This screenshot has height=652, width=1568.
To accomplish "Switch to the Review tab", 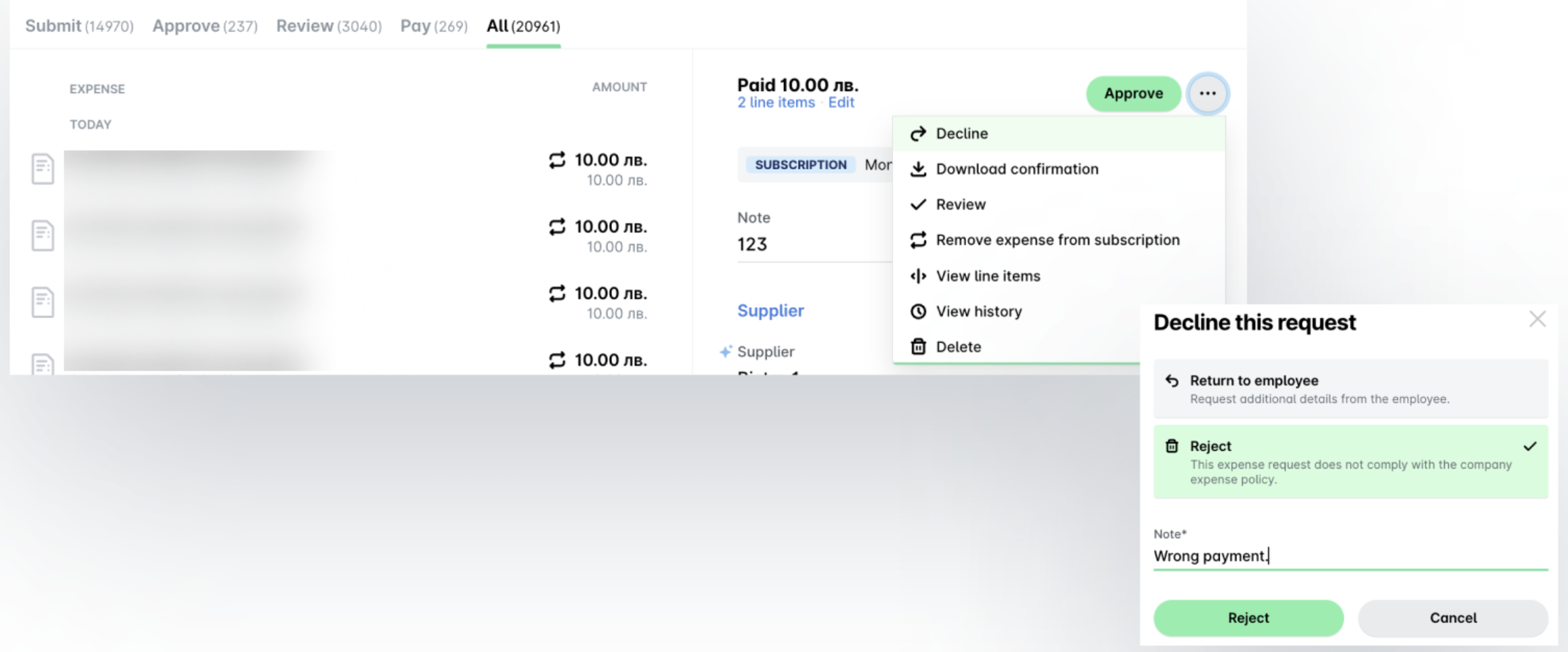I will click(329, 26).
